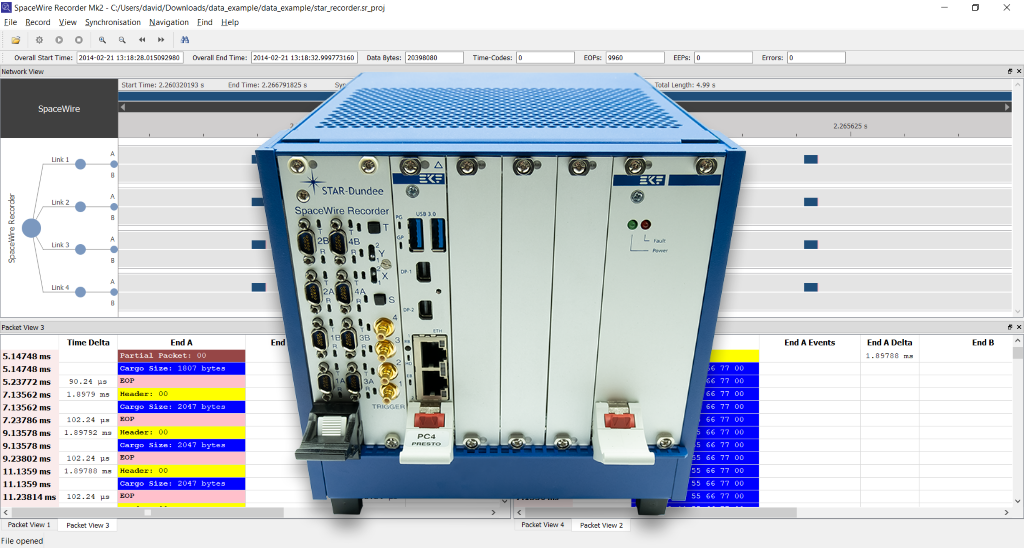This screenshot has height=548, width=1024.
Task: Click the right packet view's scroll-down arrow
Action: (1018, 501)
